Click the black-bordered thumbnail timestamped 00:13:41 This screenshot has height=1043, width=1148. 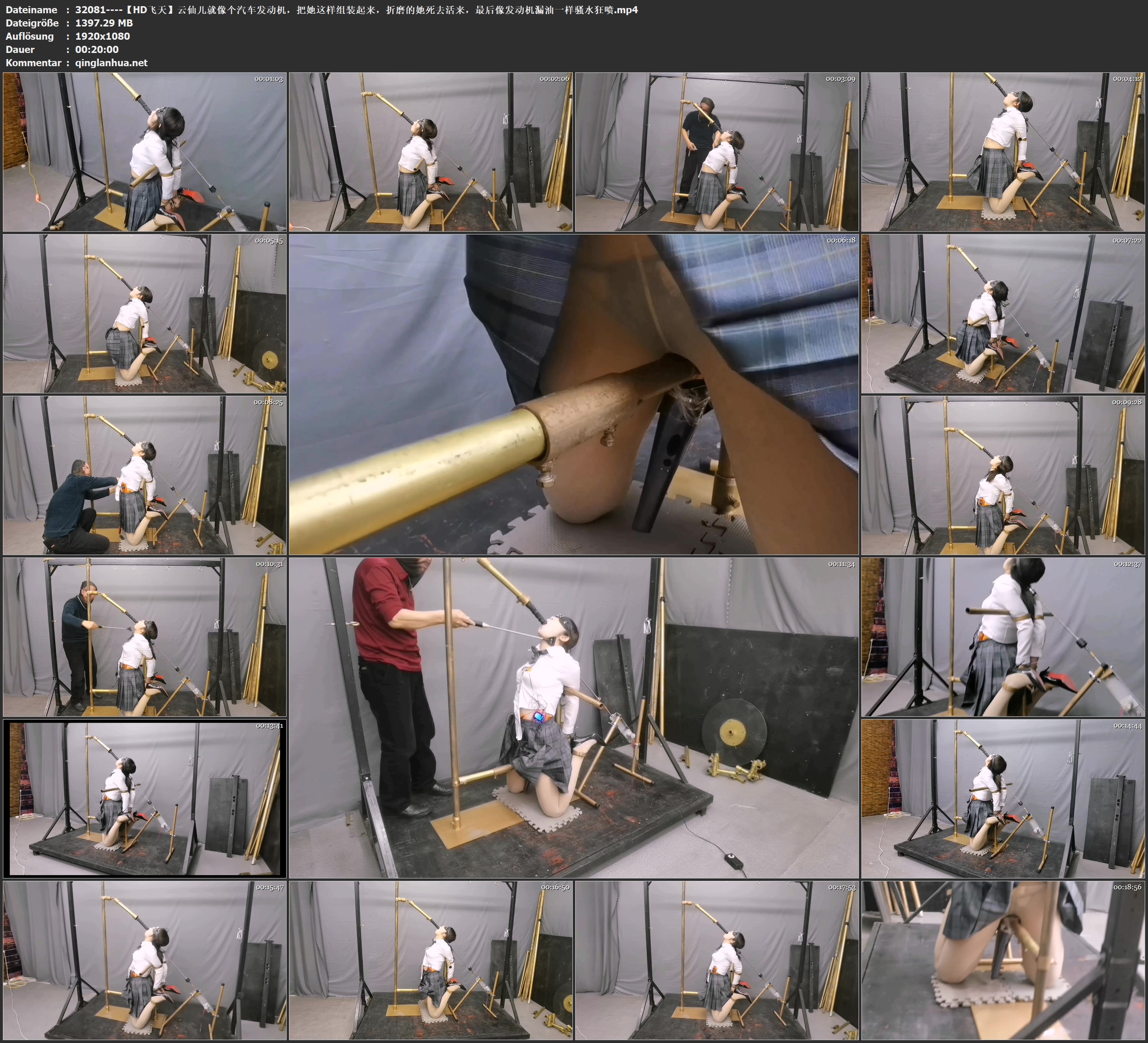(145, 799)
